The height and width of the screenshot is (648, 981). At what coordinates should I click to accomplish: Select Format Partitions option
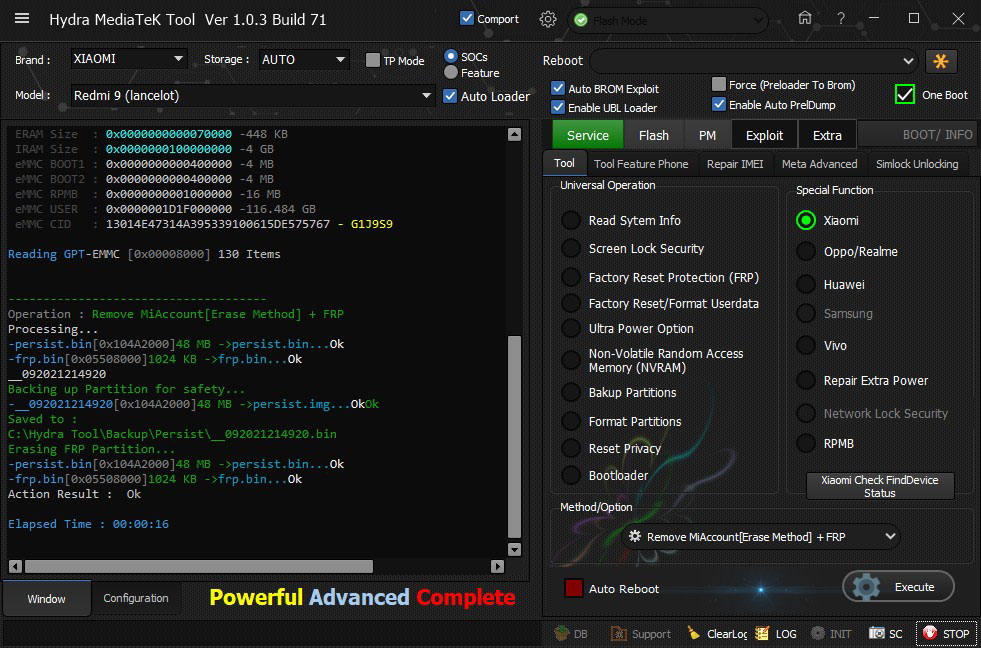[x=571, y=421]
